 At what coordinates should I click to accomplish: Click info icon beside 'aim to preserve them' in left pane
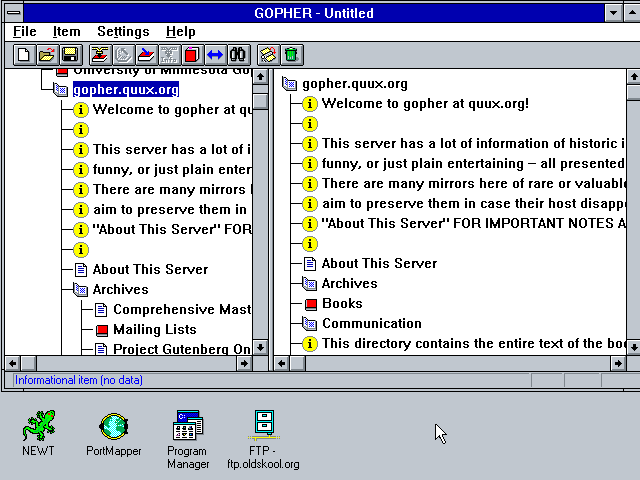click(81, 209)
